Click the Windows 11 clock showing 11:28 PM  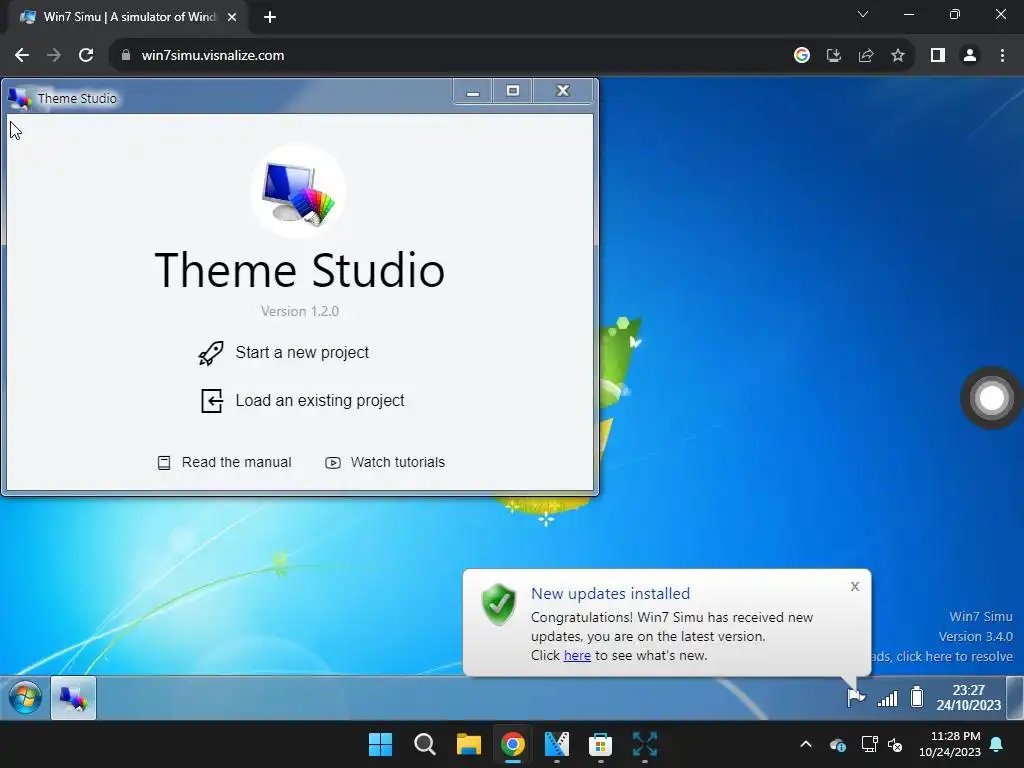point(950,744)
